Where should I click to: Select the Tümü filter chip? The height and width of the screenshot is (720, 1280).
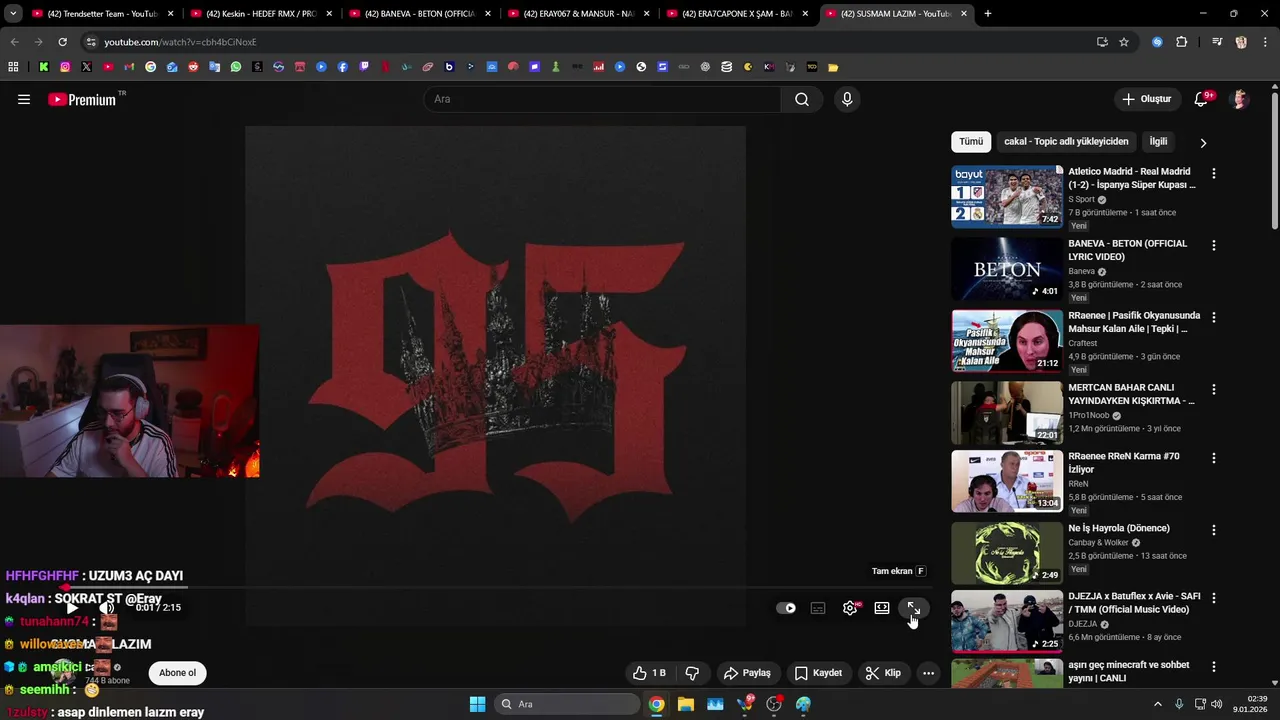pyautogui.click(x=971, y=142)
